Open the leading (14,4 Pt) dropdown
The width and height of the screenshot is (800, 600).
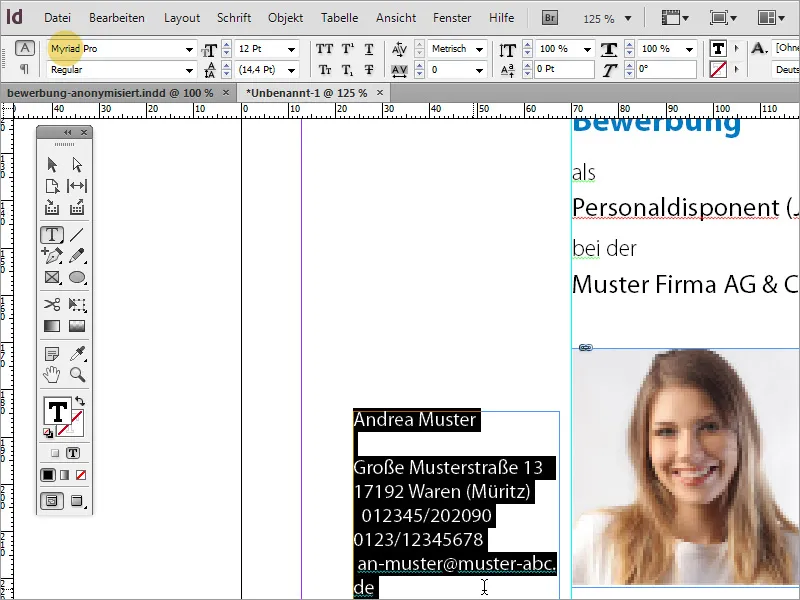point(291,70)
